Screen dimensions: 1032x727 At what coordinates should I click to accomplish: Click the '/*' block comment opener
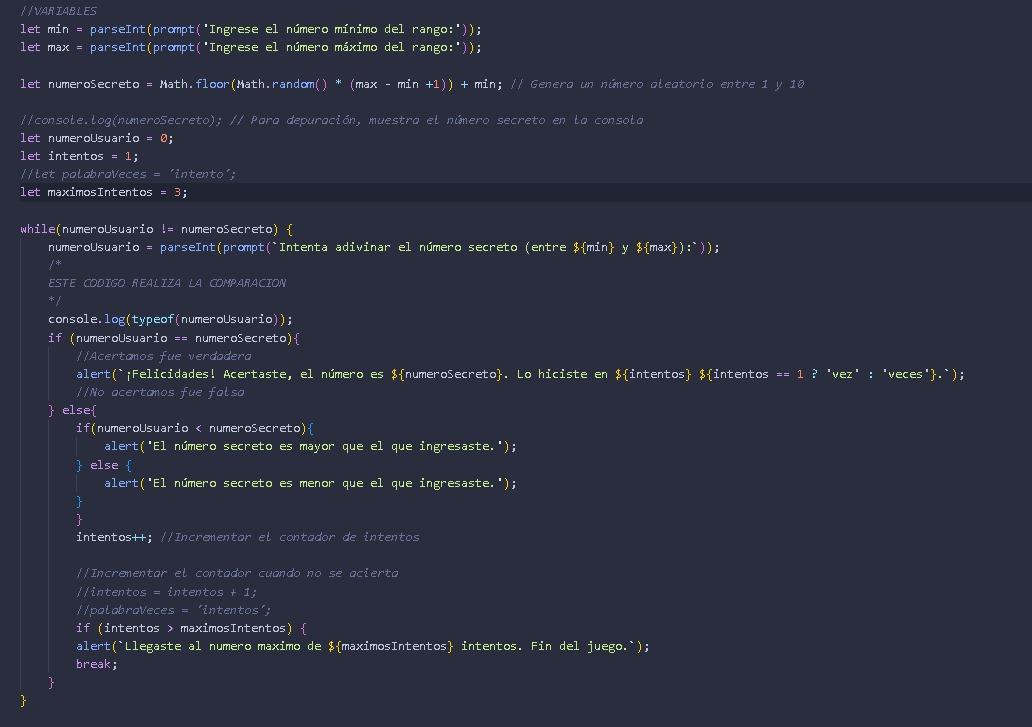pos(55,264)
